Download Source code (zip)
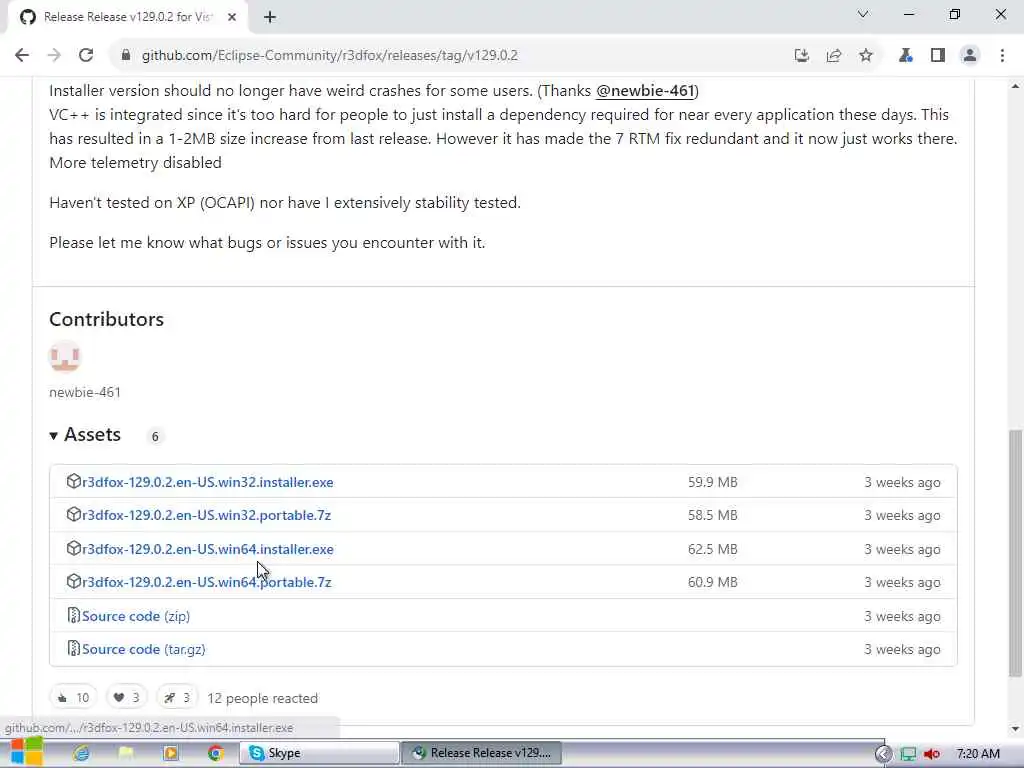This screenshot has height=768, width=1024. click(136, 616)
